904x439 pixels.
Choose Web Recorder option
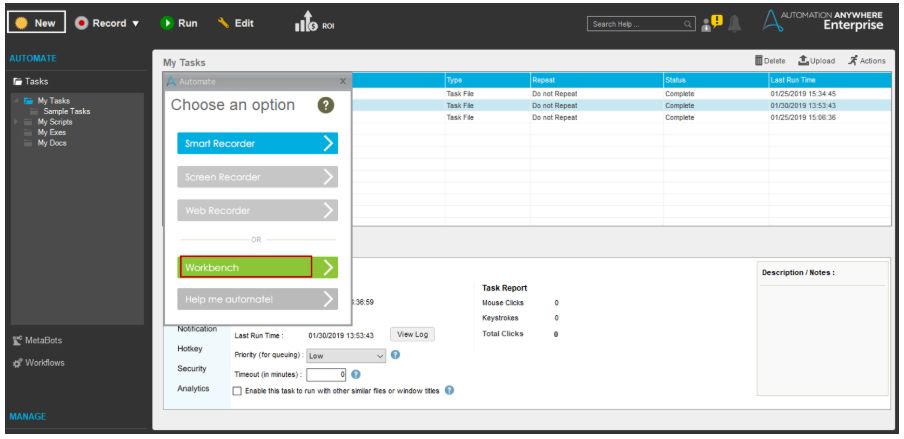pyautogui.click(x=257, y=211)
